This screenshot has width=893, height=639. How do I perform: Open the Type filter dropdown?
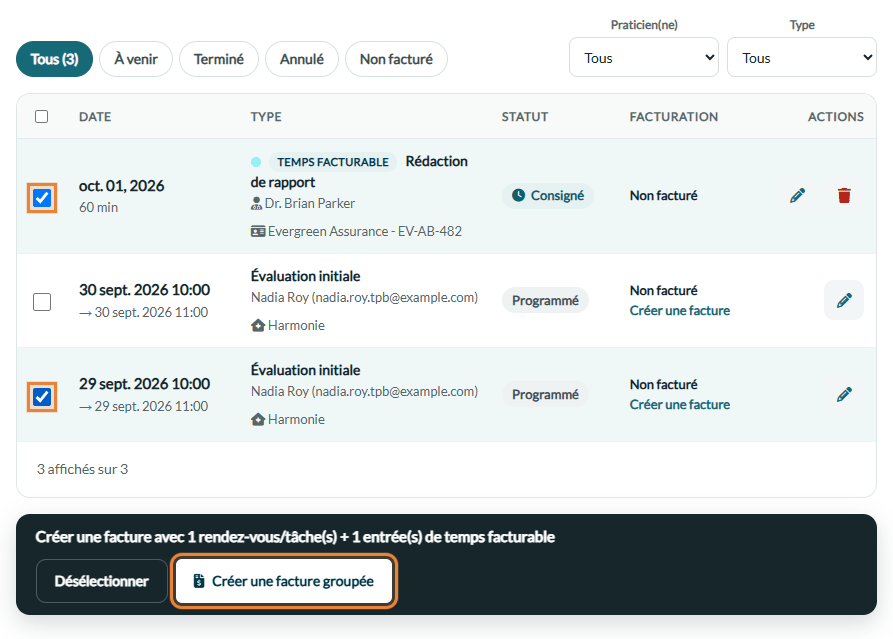(x=801, y=58)
